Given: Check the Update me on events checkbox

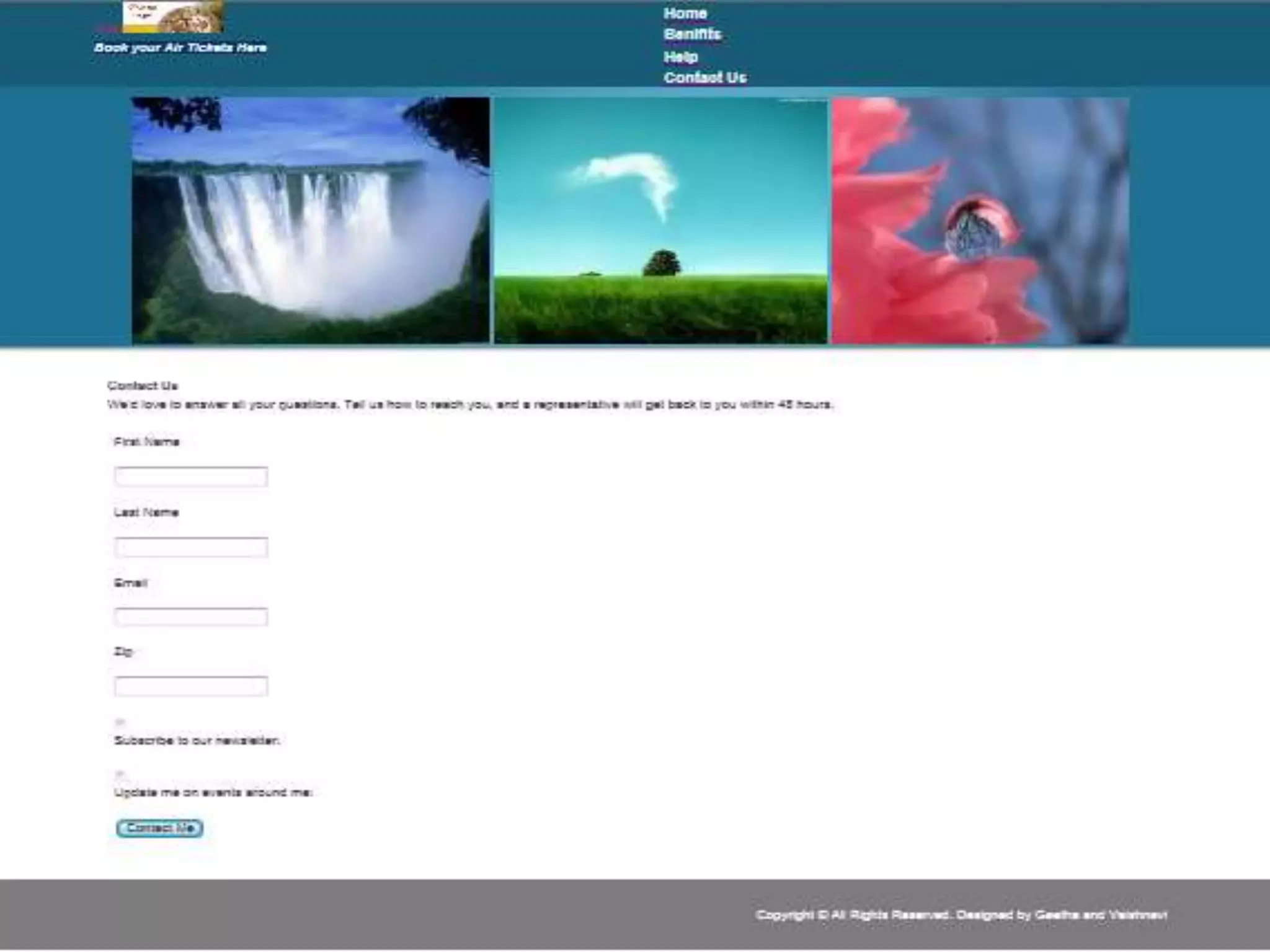Looking at the screenshot, I should 120,774.
